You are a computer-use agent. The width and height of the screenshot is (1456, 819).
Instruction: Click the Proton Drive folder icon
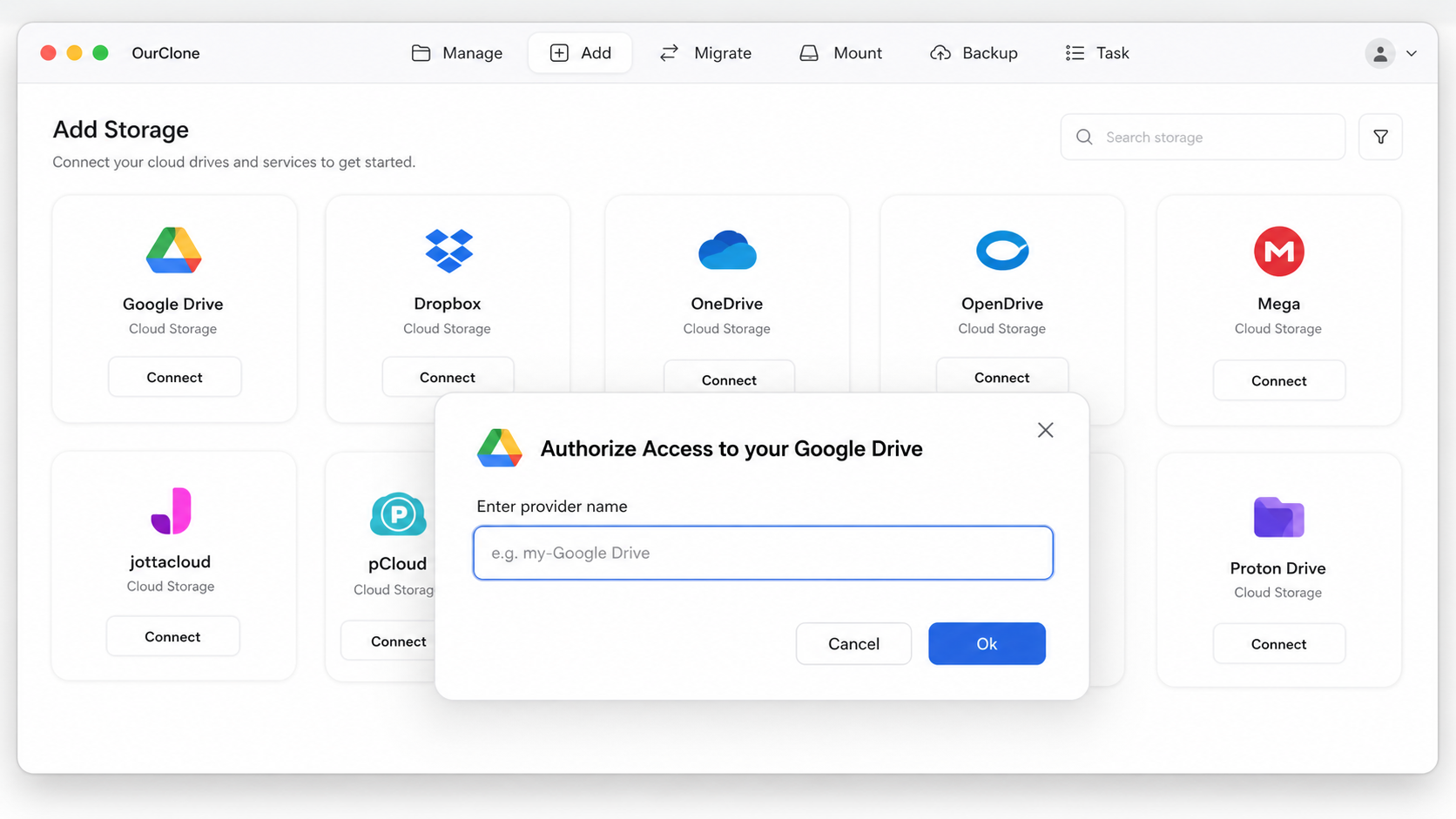pos(1278,517)
